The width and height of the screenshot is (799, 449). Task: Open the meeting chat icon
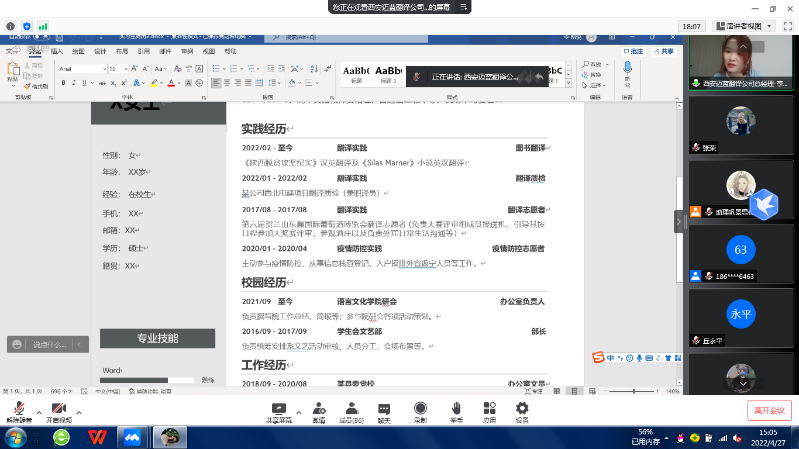point(384,408)
